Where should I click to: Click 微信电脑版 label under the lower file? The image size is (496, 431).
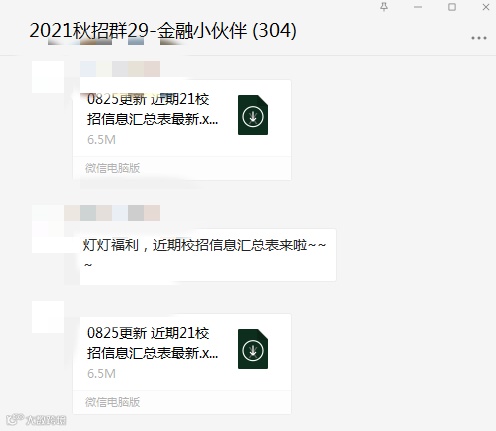[x=112, y=402]
